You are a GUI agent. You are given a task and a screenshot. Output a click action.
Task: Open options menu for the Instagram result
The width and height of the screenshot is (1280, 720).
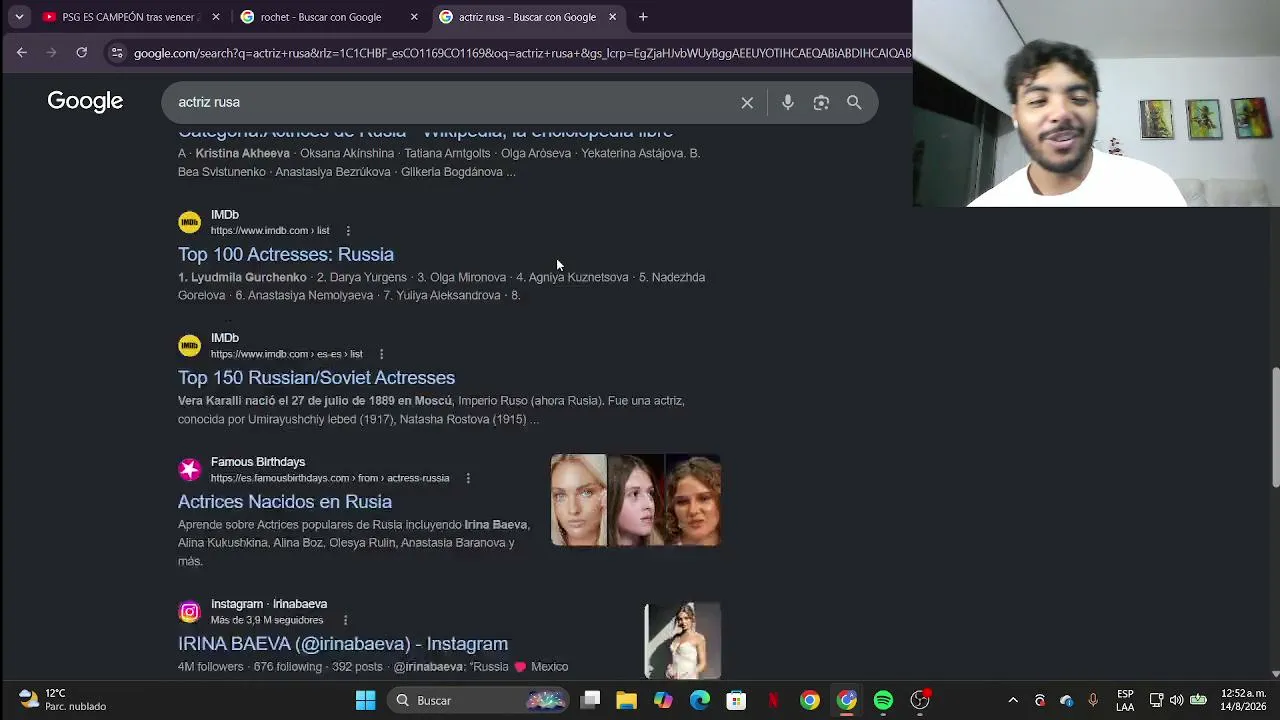(345, 620)
